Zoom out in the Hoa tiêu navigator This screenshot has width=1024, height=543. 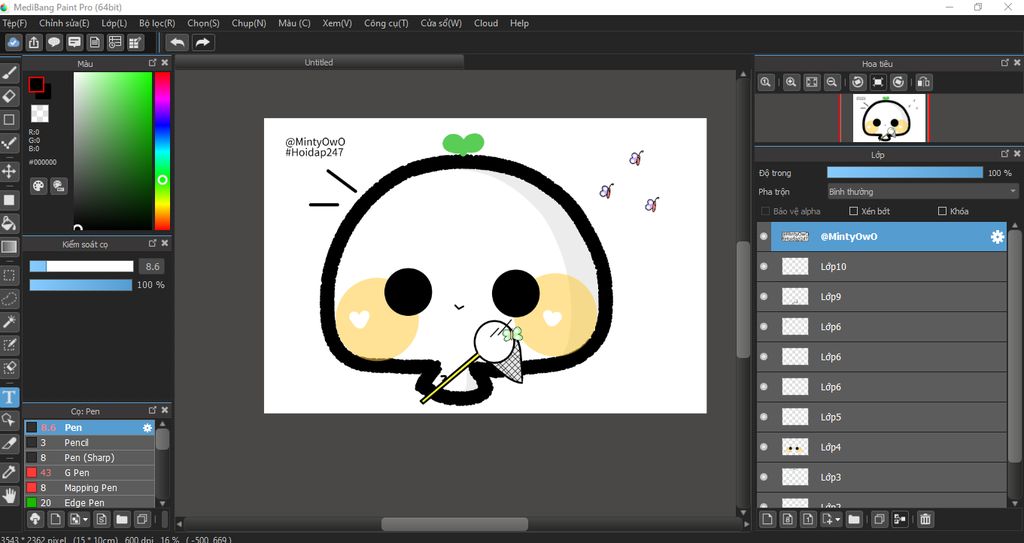(831, 82)
